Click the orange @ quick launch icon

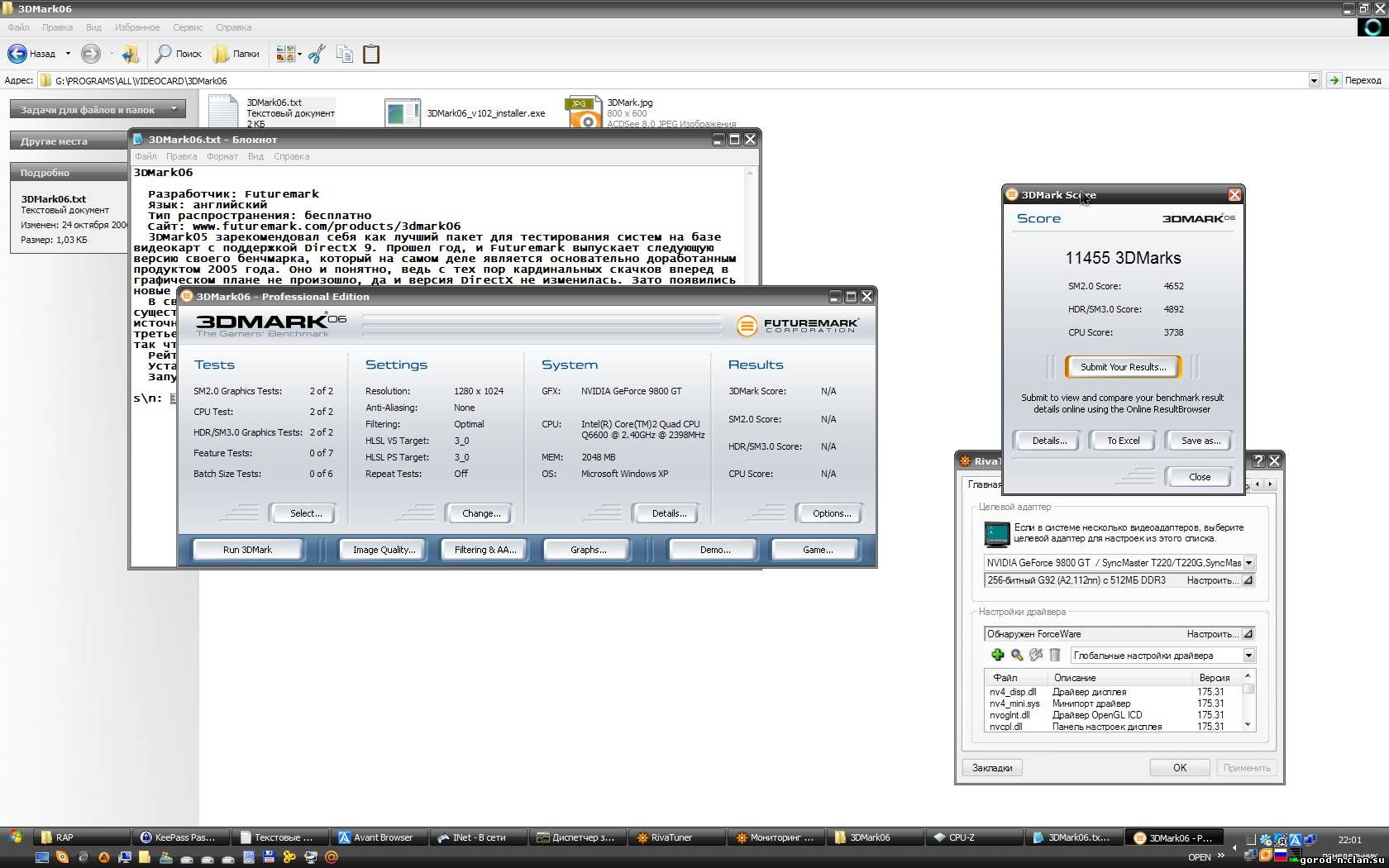332,857
